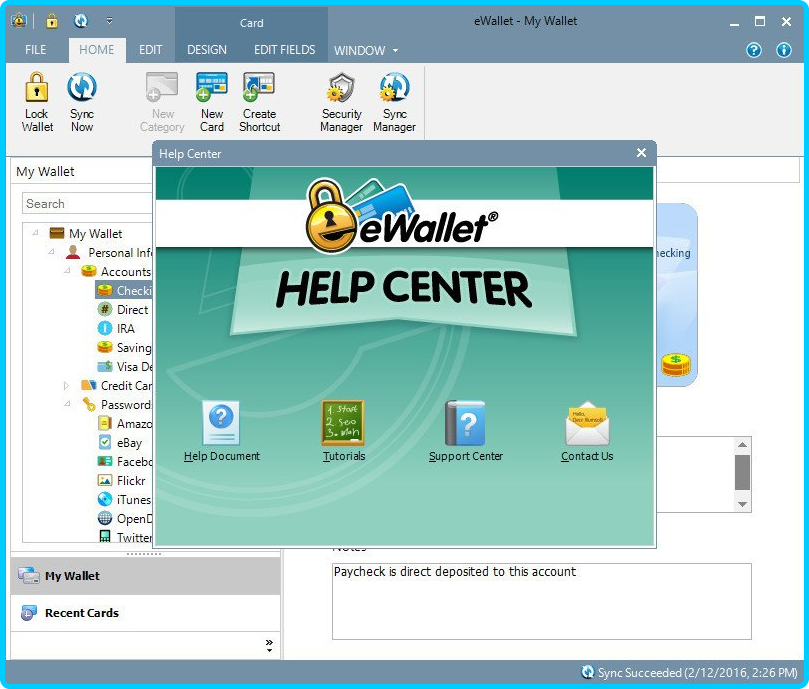This screenshot has height=689, width=809.
Task: Open the Help Document icon
Action: pos(221,423)
